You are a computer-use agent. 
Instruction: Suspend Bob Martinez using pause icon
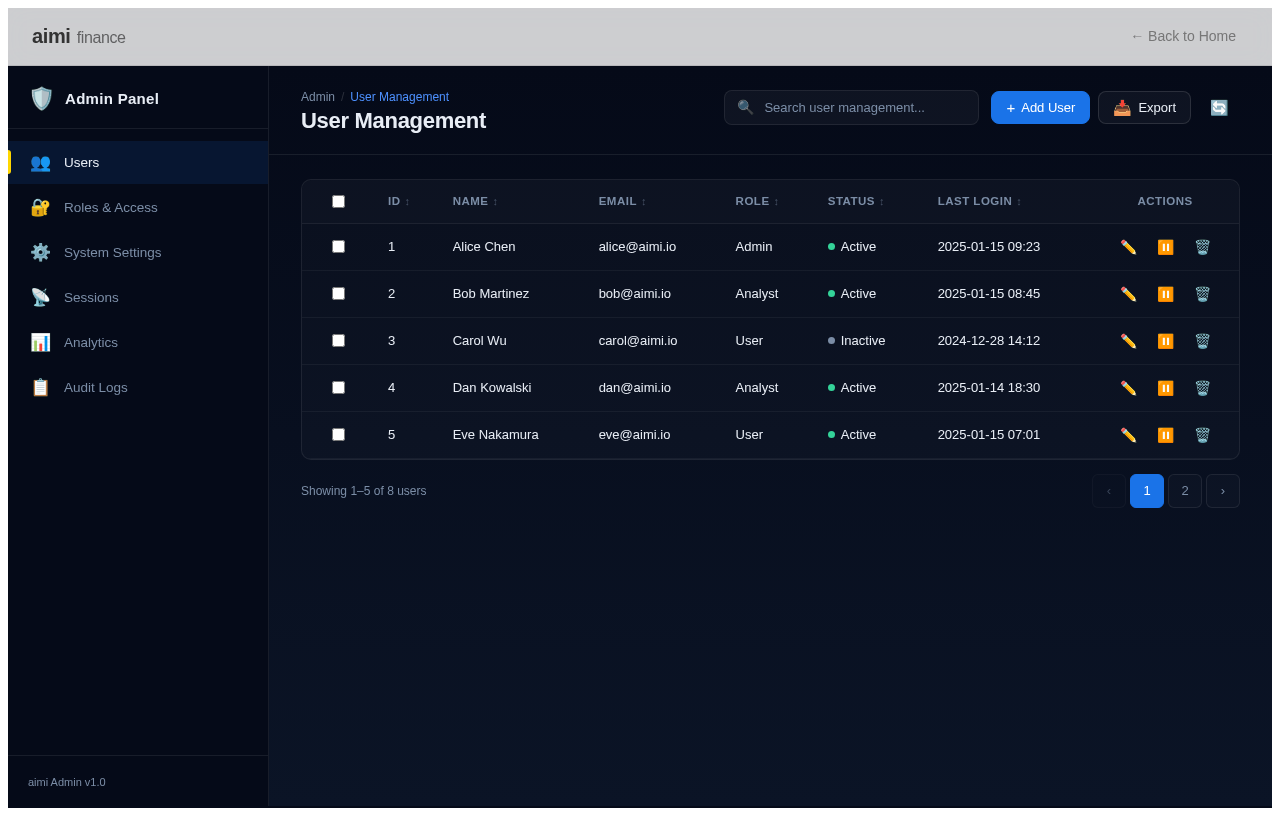tap(1165, 294)
